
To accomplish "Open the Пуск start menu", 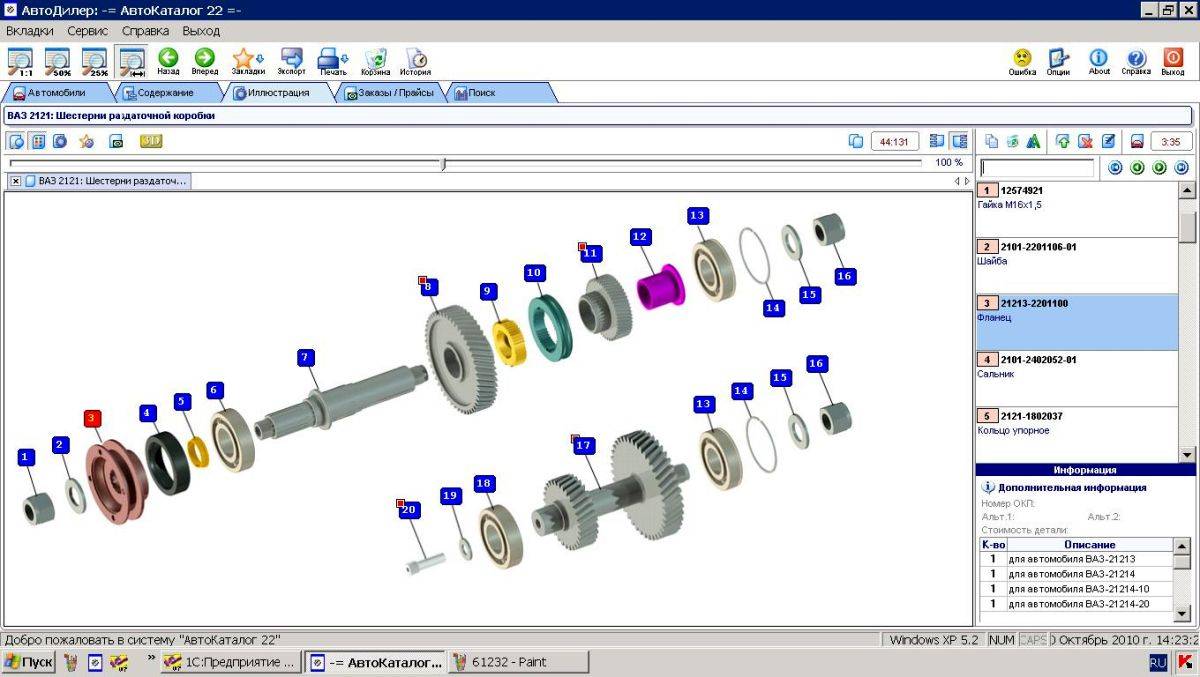I will tap(29, 662).
